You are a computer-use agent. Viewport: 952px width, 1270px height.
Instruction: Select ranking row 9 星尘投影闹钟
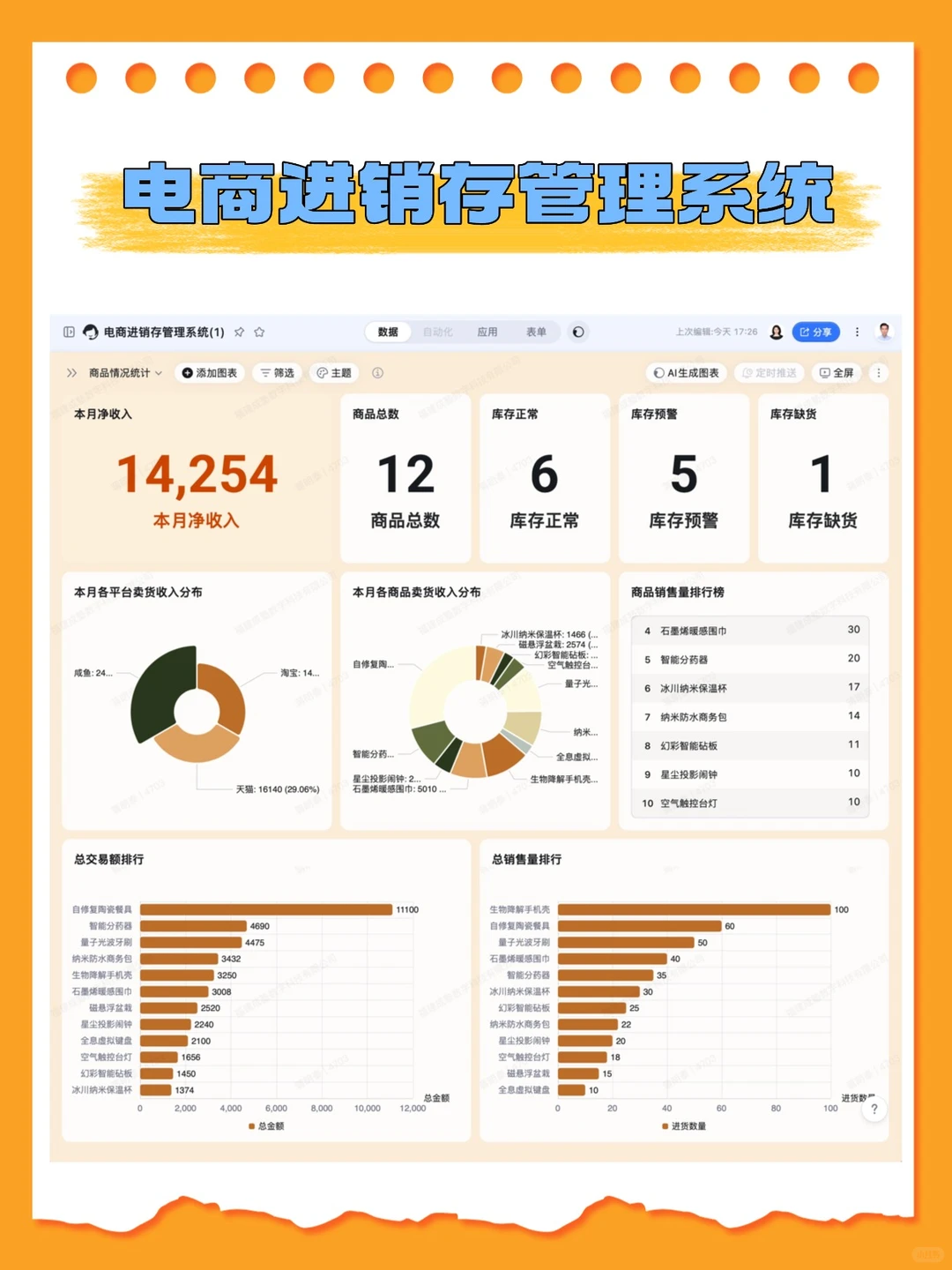tap(751, 774)
